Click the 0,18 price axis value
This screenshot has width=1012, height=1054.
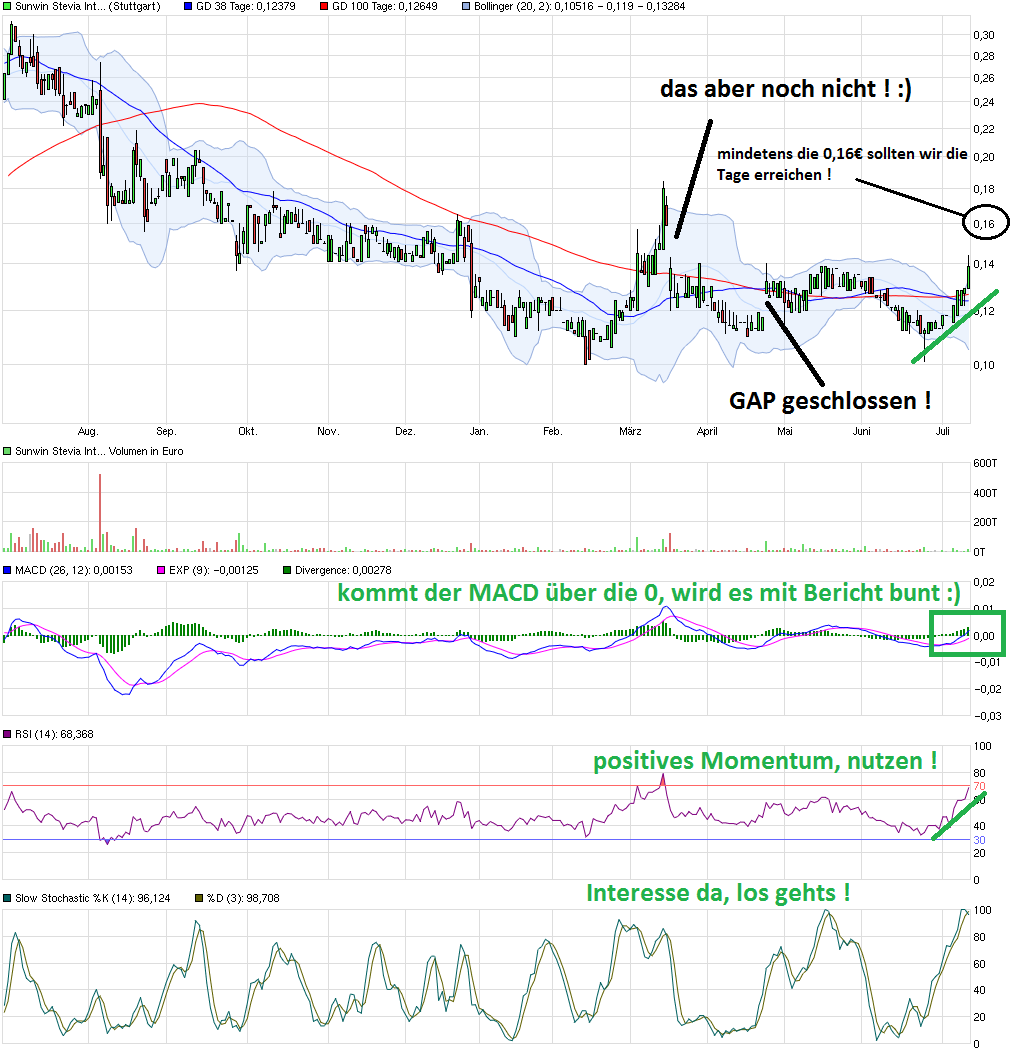pos(984,190)
